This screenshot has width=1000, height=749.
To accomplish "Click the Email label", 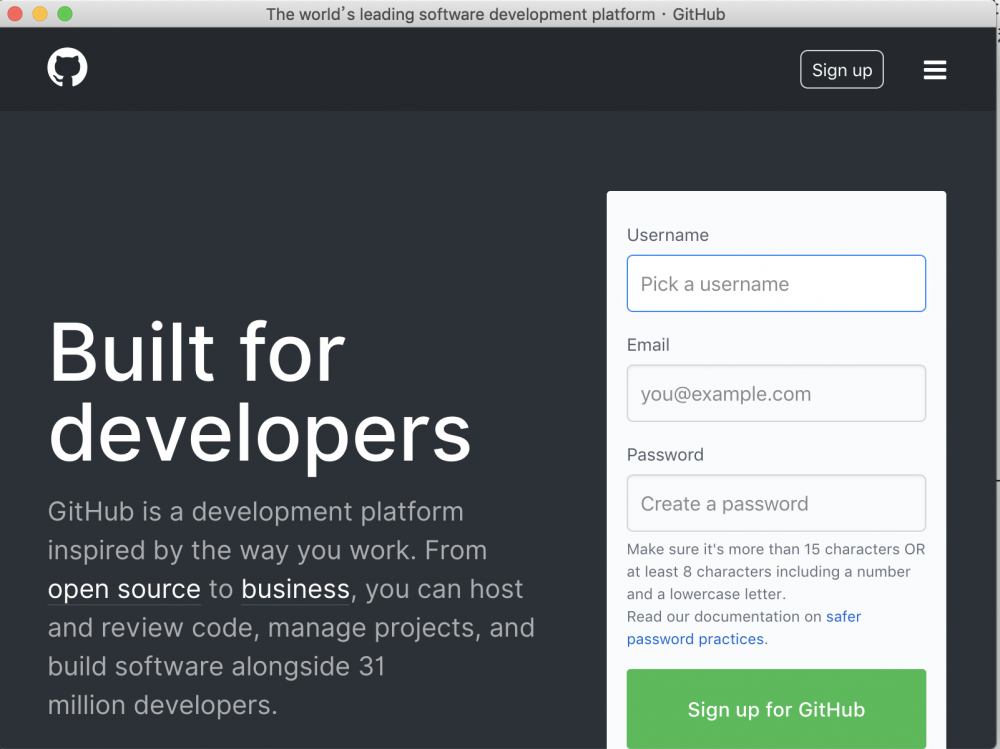I will point(648,345).
